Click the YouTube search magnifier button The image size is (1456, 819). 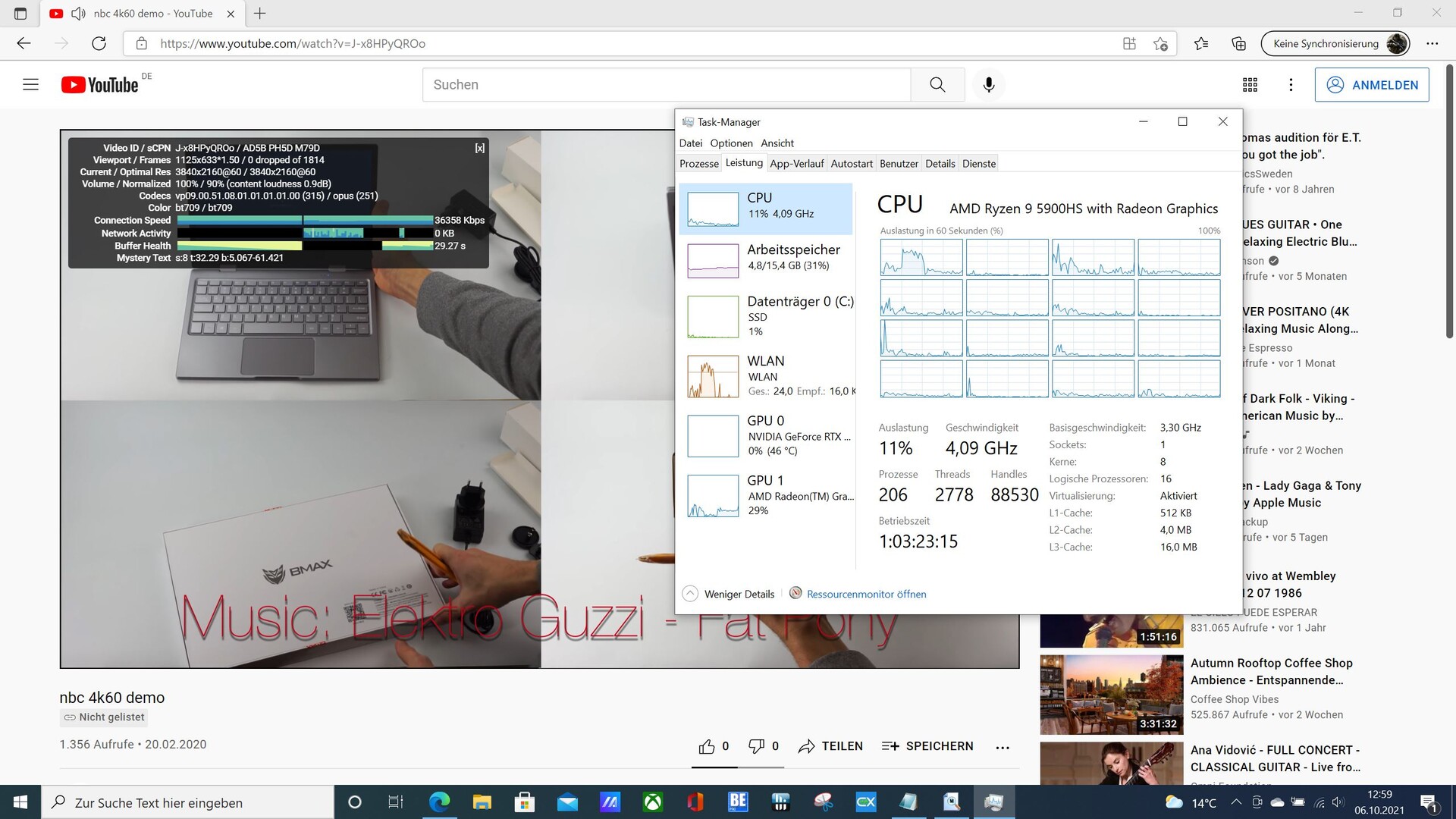pos(937,84)
